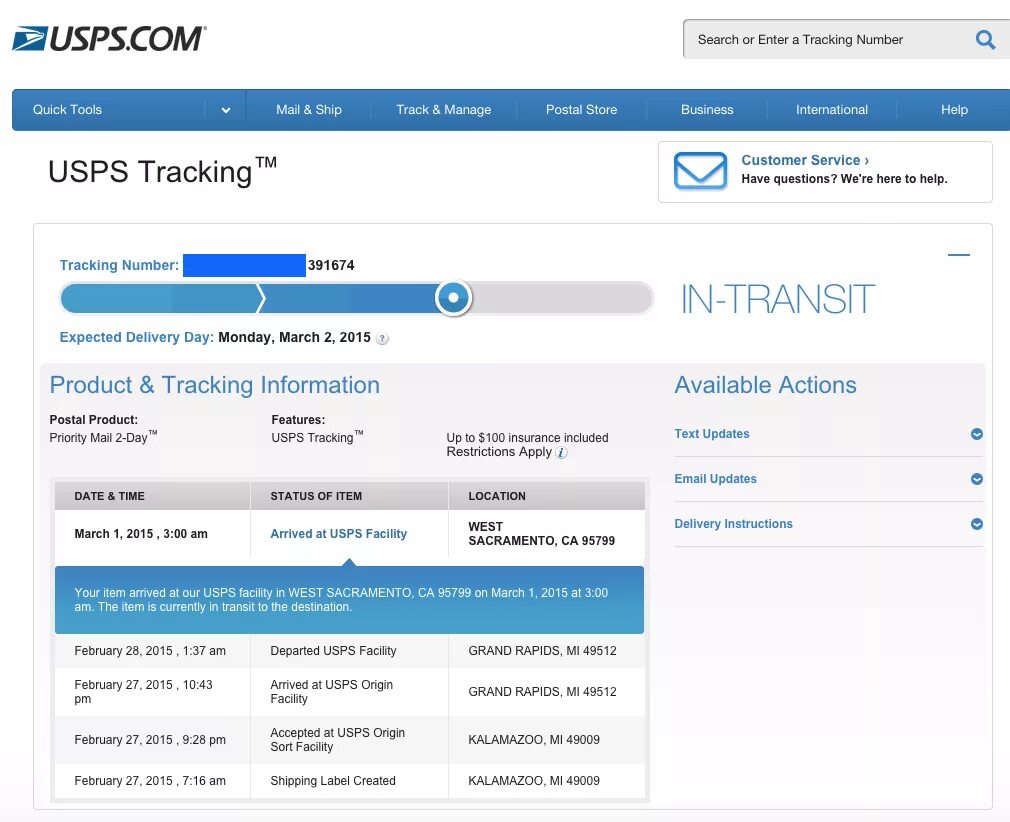Click the Available Actions heading
1010x822 pixels.
(x=765, y=385)
